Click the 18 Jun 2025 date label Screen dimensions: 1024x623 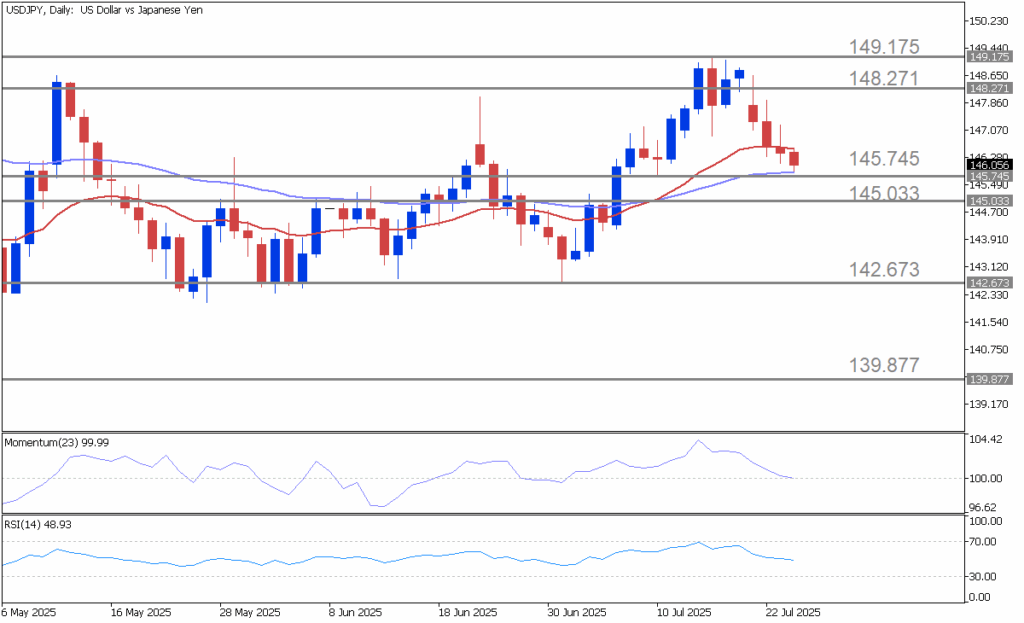[x=466, y=613]
